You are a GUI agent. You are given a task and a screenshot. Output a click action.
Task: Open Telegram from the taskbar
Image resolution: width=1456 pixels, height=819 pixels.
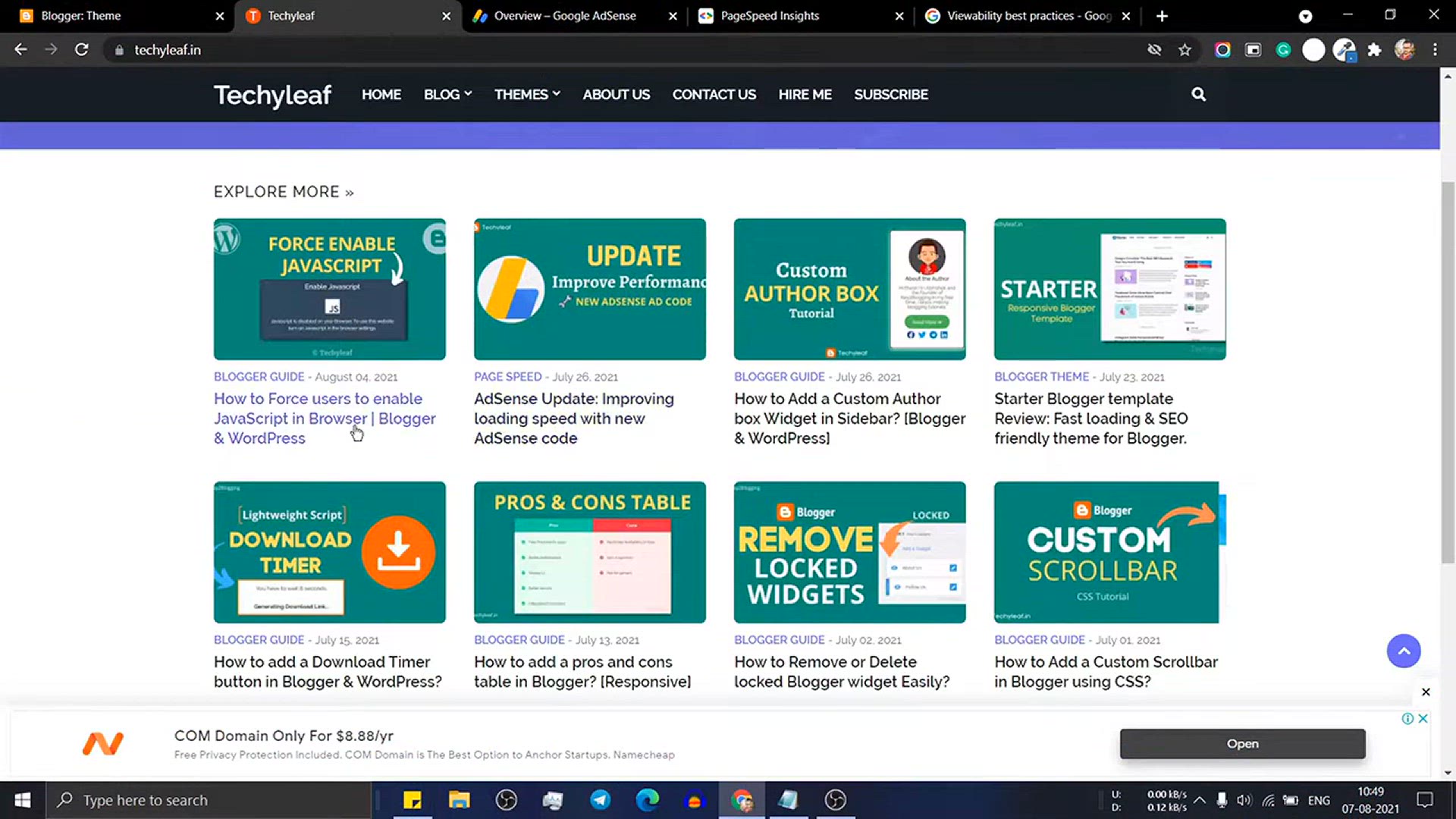[601, 800]
